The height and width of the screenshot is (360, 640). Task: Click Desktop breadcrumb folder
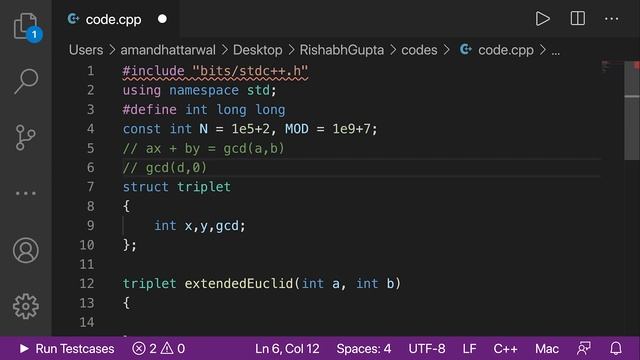pyautogui.click(x=258, y=50)
